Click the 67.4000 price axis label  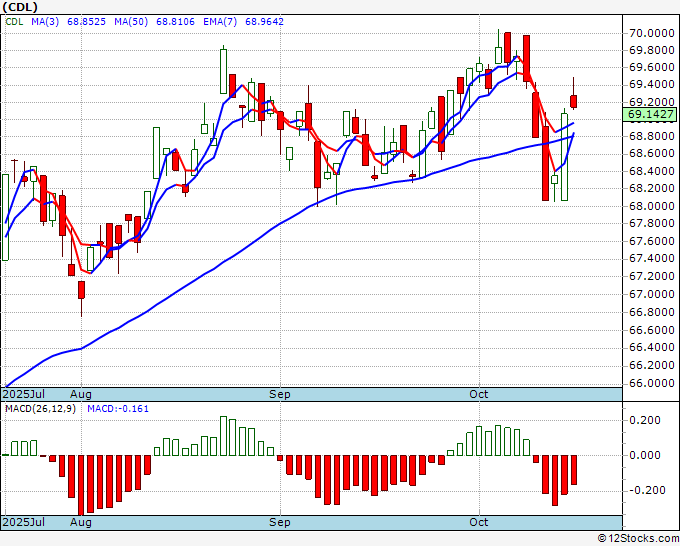pos(652,258)
